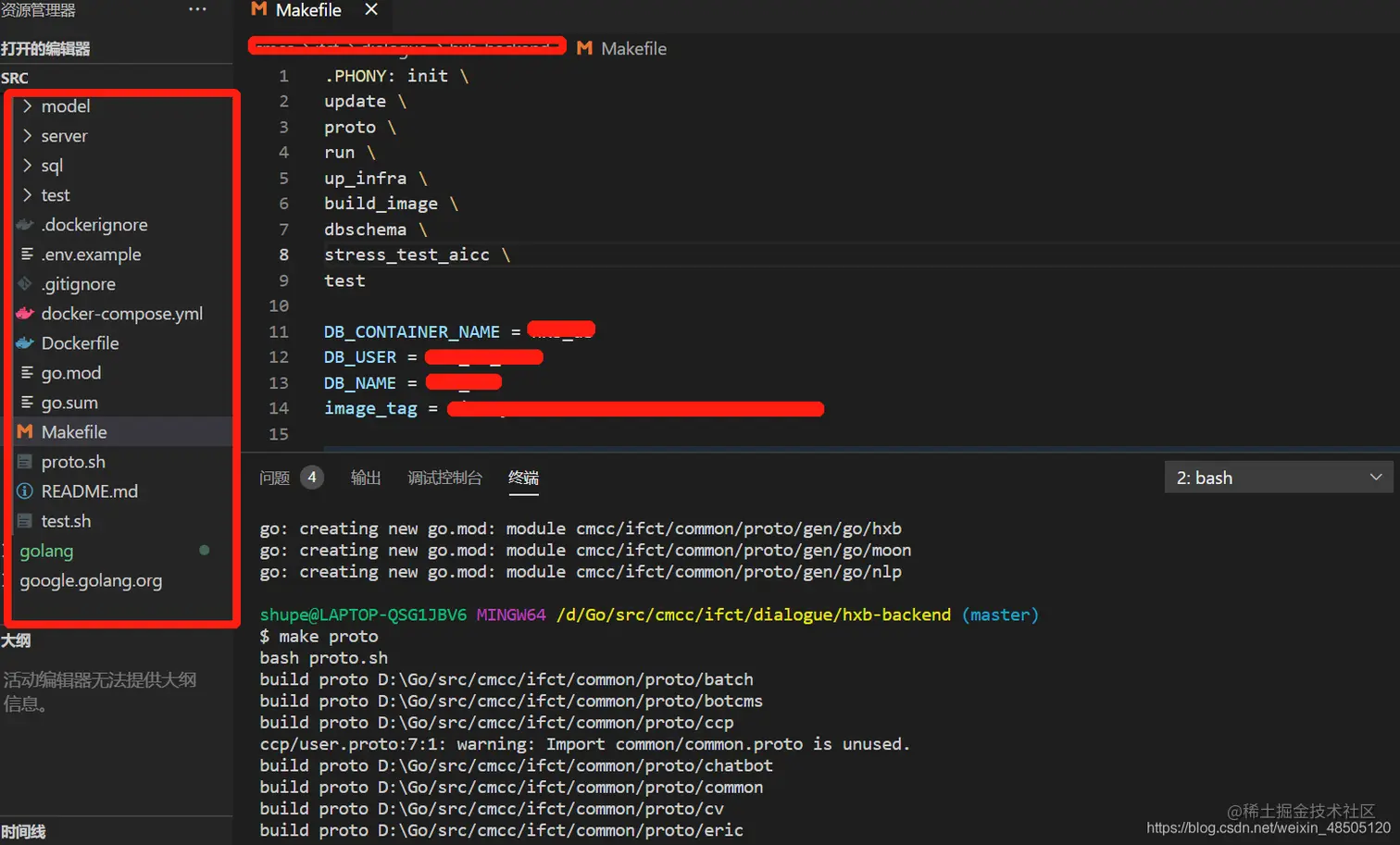
Task: Click 'build_image' on line 6
Action: click(381, 204)
